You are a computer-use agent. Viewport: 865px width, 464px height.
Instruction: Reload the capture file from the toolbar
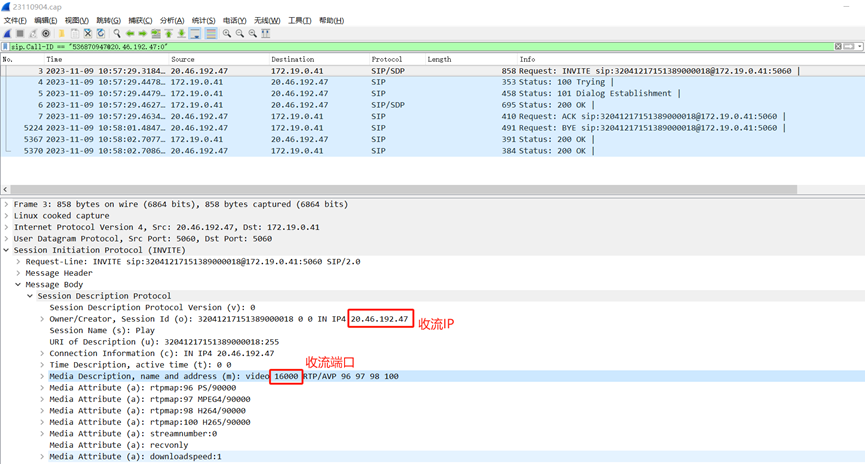pos(101,33)
